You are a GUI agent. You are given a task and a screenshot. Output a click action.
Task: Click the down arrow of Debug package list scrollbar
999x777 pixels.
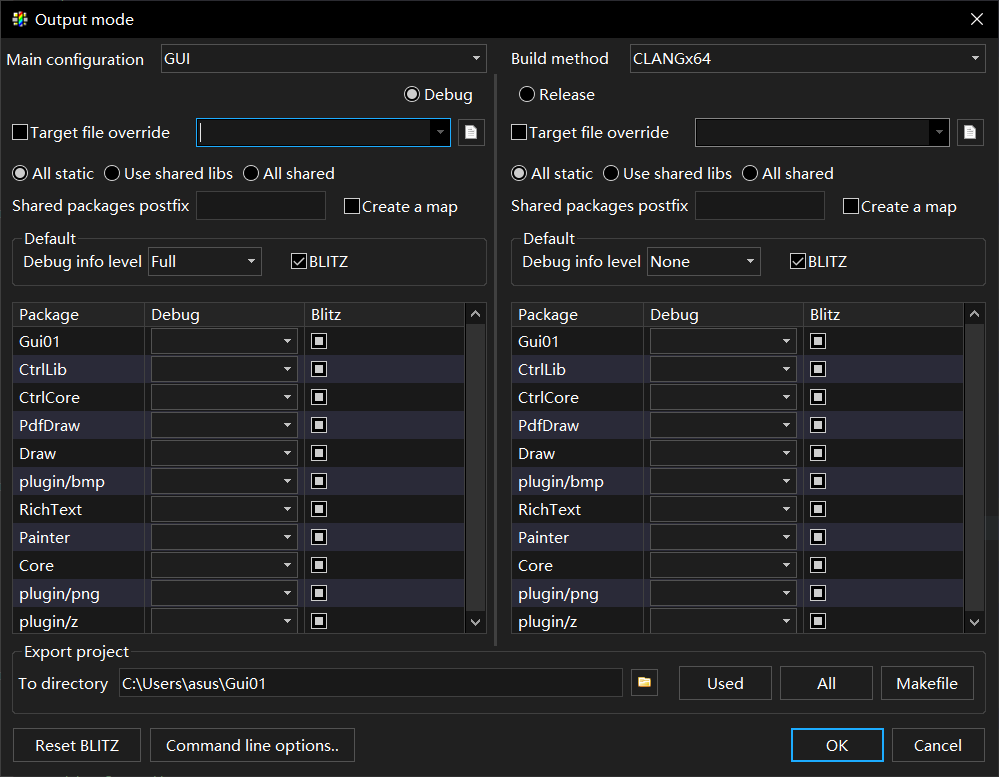pyautogui.click(x=475, y=622)
